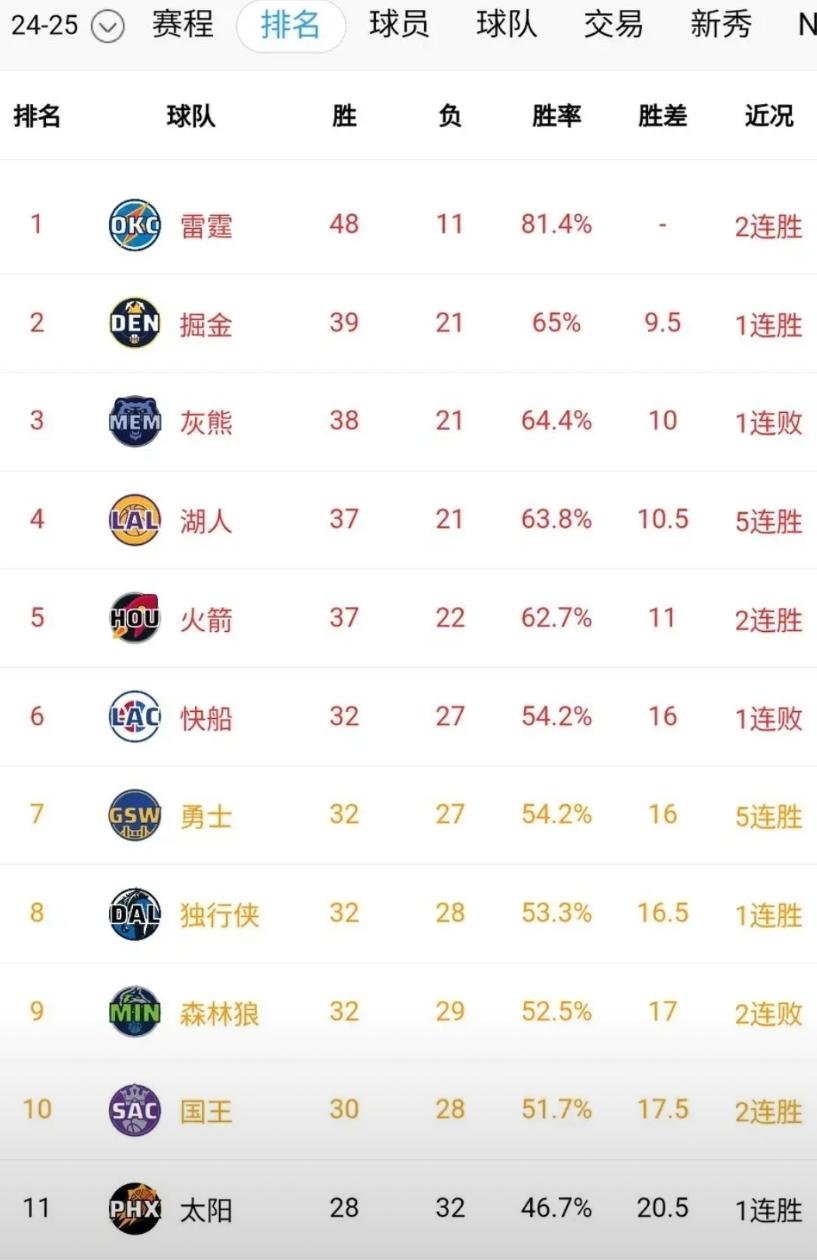Open the 独行侠 team name link

[x=220, y=914]
